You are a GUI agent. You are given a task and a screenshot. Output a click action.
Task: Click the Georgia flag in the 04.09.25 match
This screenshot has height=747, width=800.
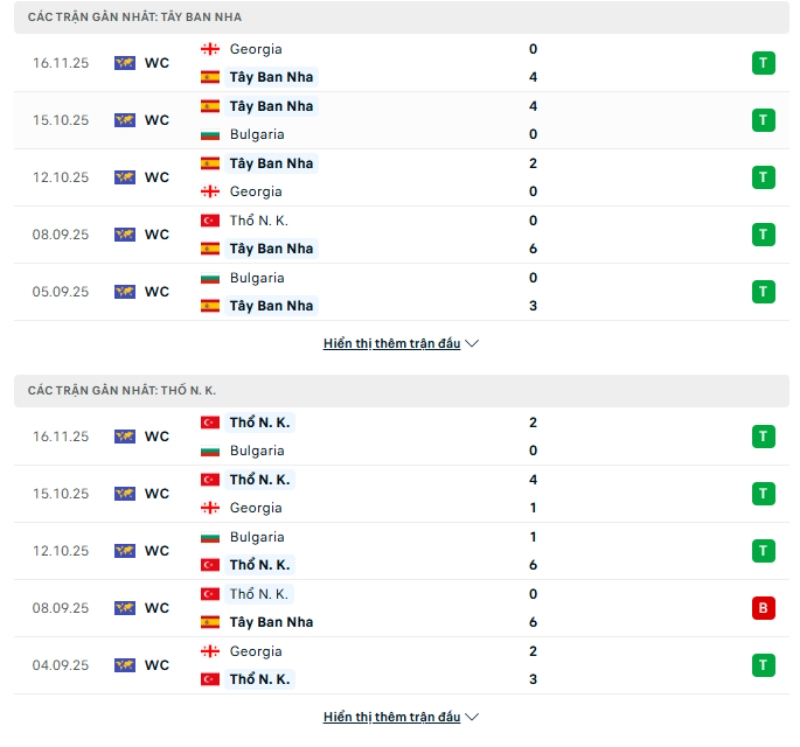click(210, 651)
